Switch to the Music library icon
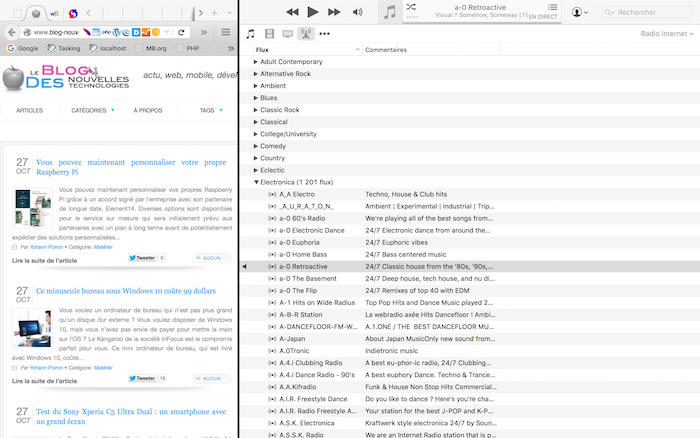The image size is (700, 438). pos(251,33)
